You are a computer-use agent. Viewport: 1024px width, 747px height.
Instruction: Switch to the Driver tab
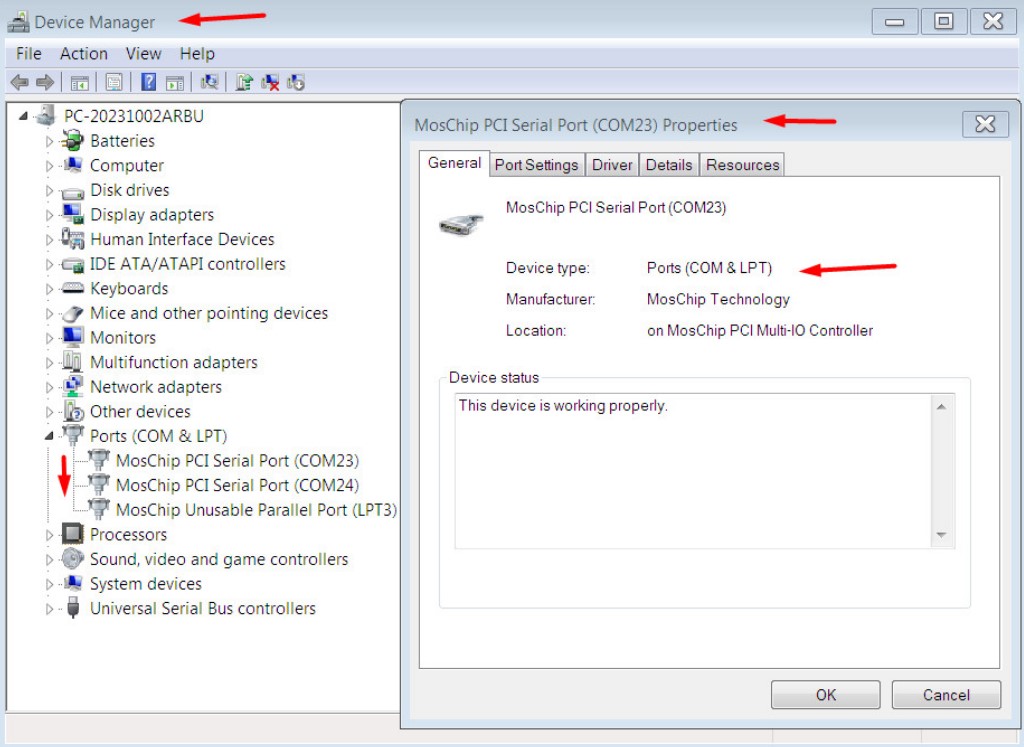pos(612,165)
